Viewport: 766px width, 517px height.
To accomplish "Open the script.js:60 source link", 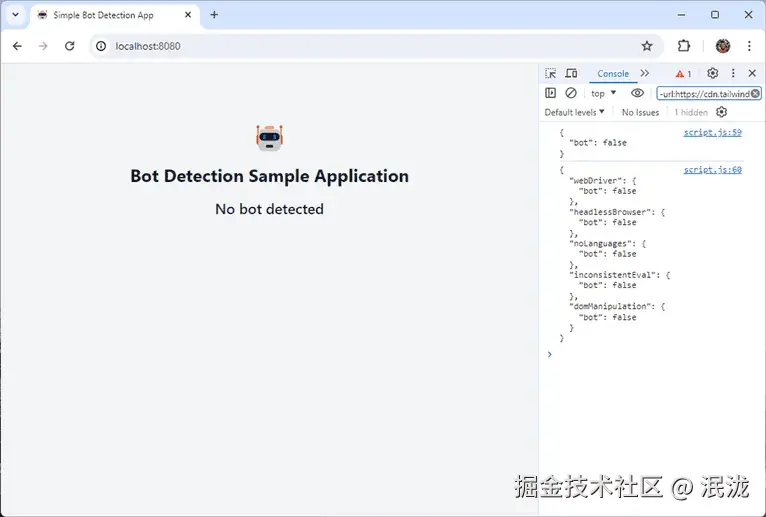I will point(712,170).
